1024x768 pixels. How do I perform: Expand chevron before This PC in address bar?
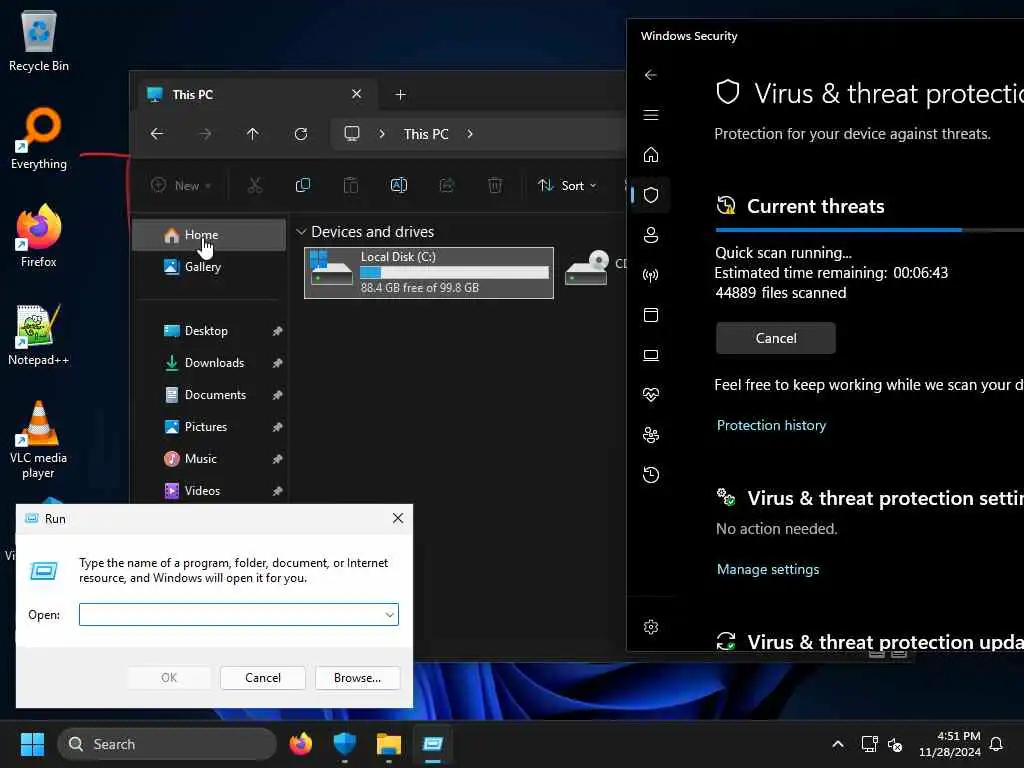[x=381, y=134]
